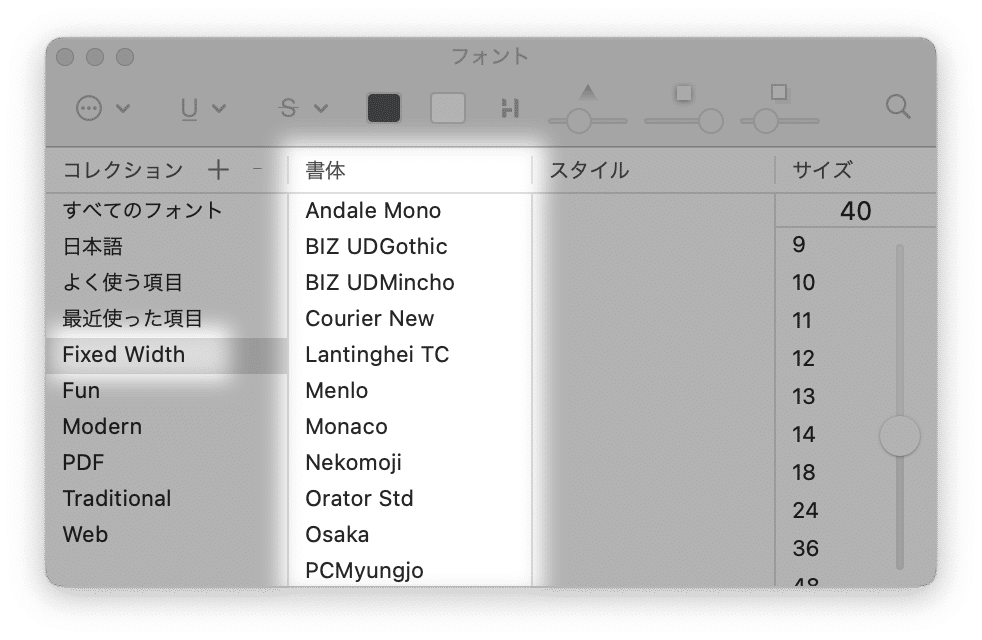982x640 pixels.
Task: Add a new collection with plus button
Action: (218, 170)
